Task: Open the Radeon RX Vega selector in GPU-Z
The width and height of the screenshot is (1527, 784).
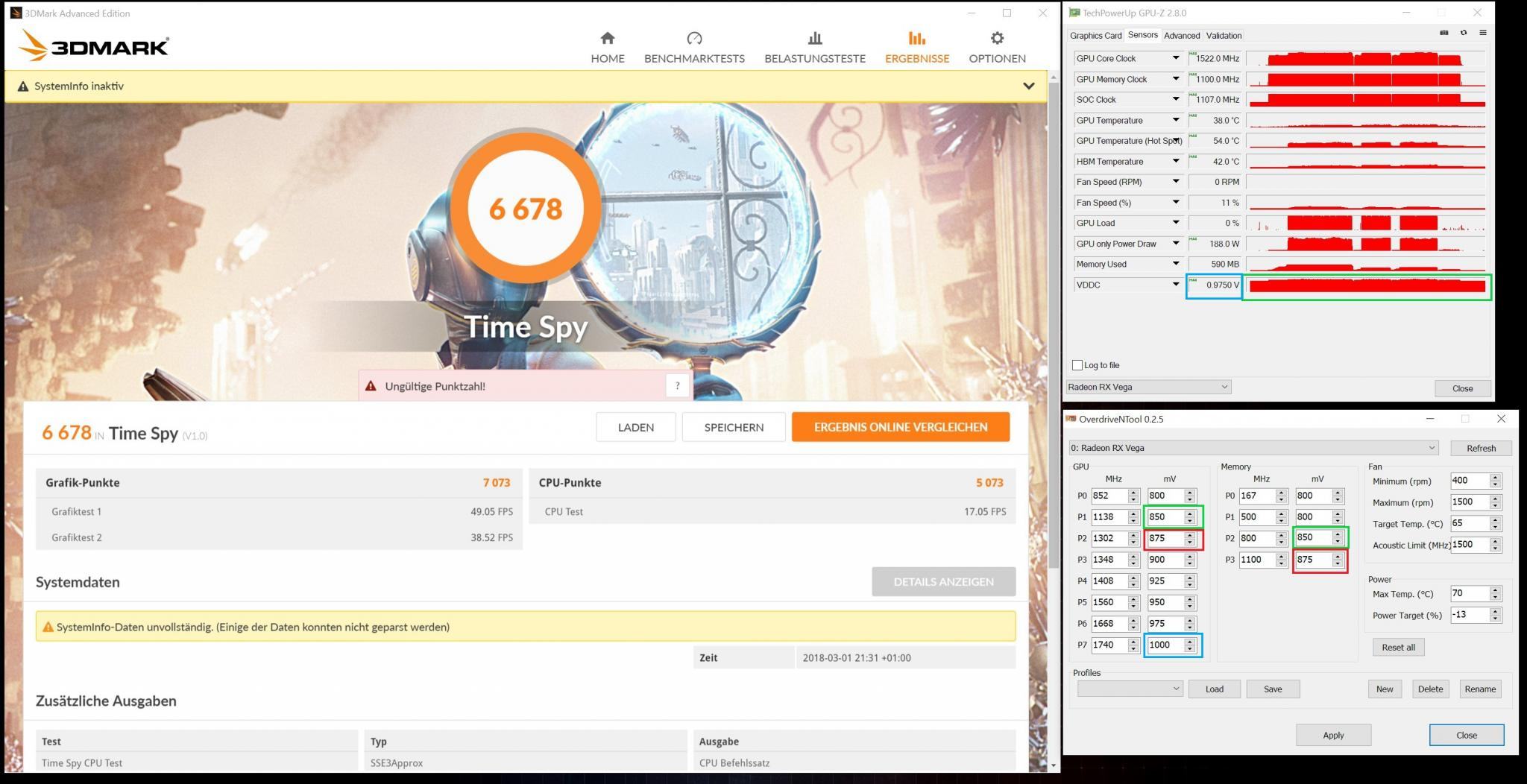Action: tap(1148, 387)
